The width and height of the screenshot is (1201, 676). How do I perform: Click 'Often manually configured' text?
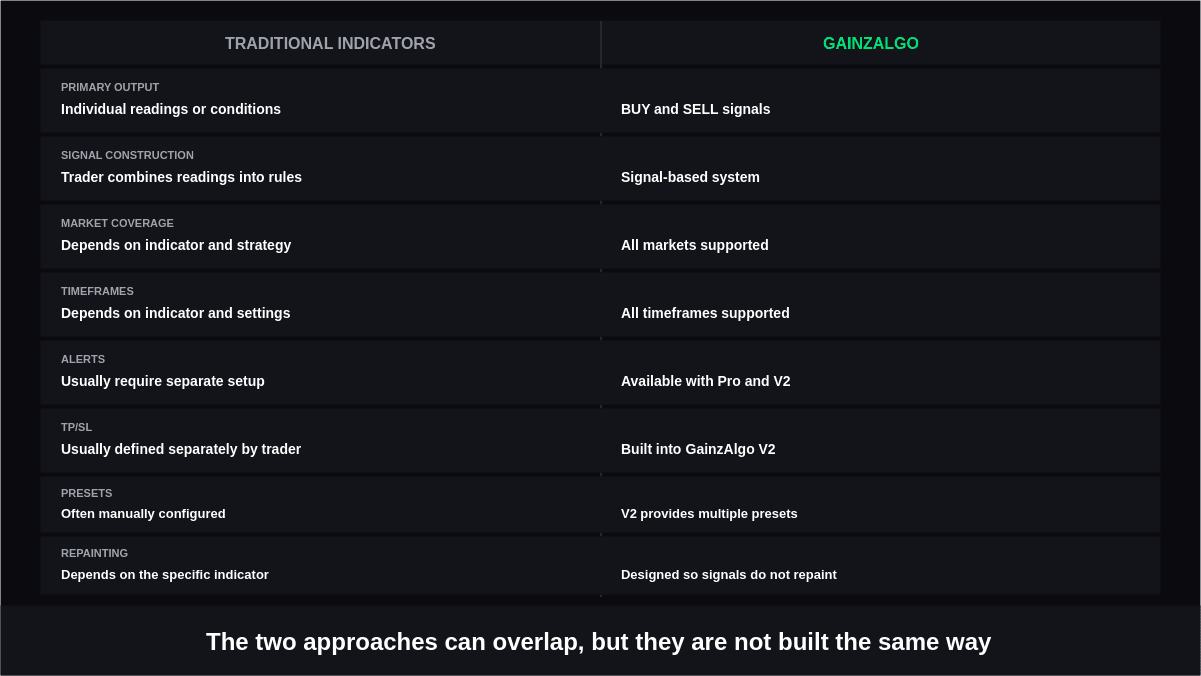[x=143, y=514]
